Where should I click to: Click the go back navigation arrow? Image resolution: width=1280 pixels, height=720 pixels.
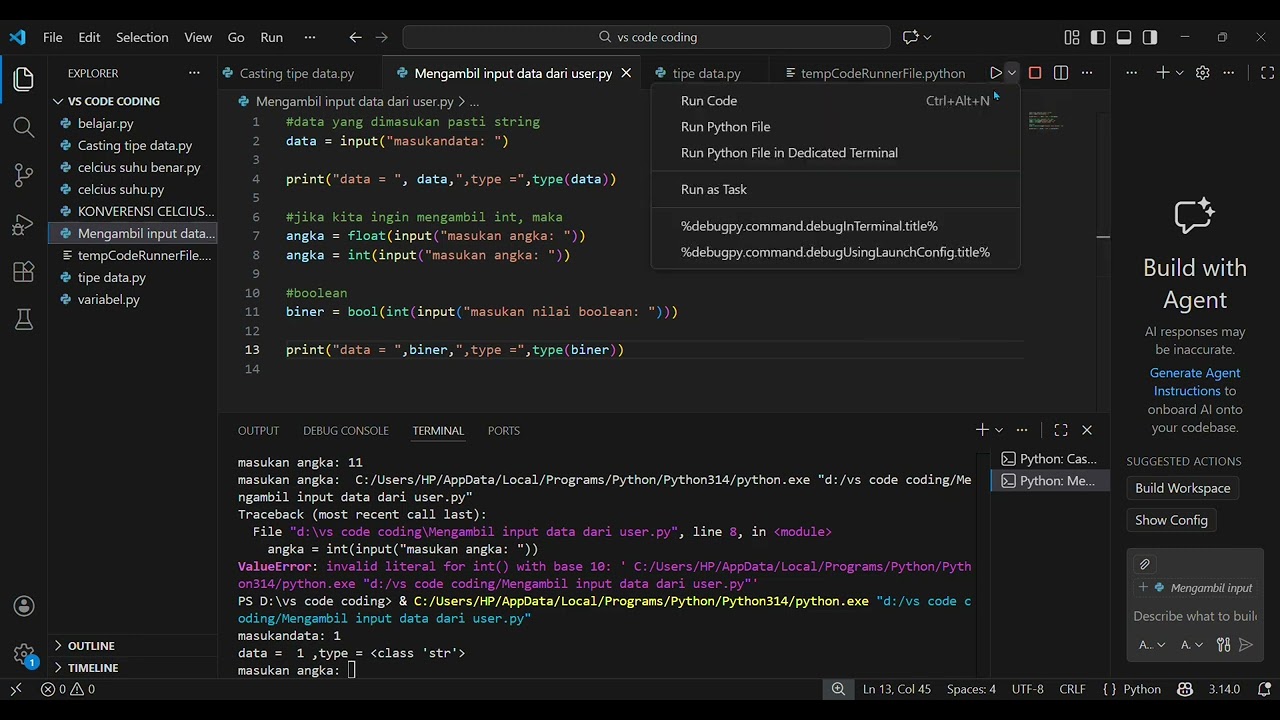355,37
